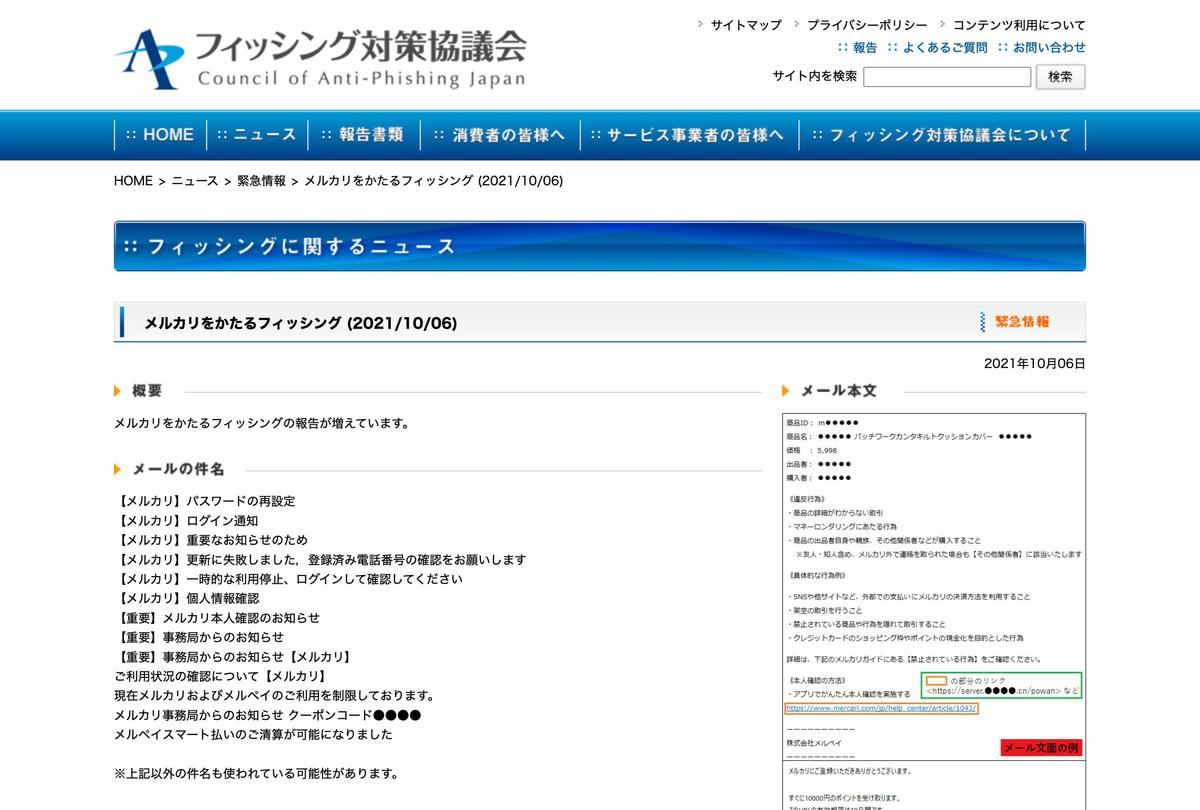The height and width of the screenshot is (810, 1200).
Task: Open よくあるご質問 link
Action: pos(945,47)
